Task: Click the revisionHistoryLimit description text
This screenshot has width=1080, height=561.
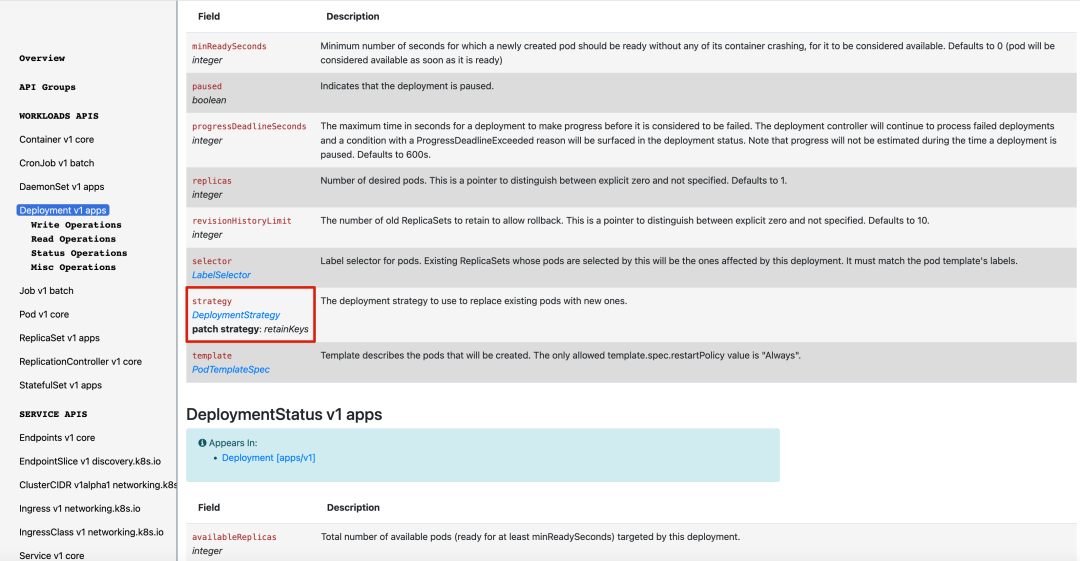Action: click(x=625, y=221)
